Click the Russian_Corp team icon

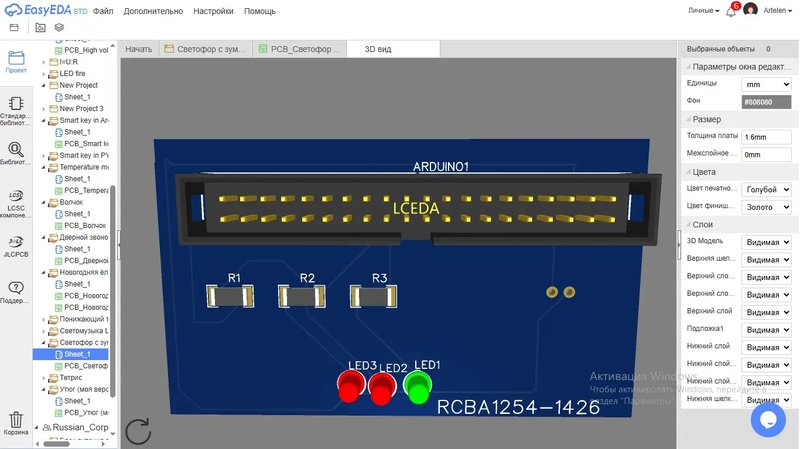[x=46, y=427]
